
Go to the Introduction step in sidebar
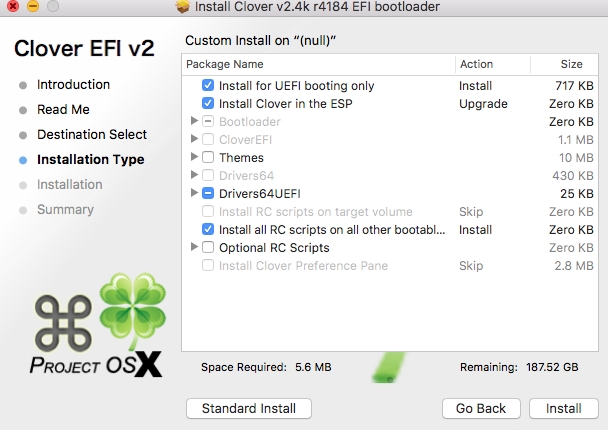click(73, 85)
